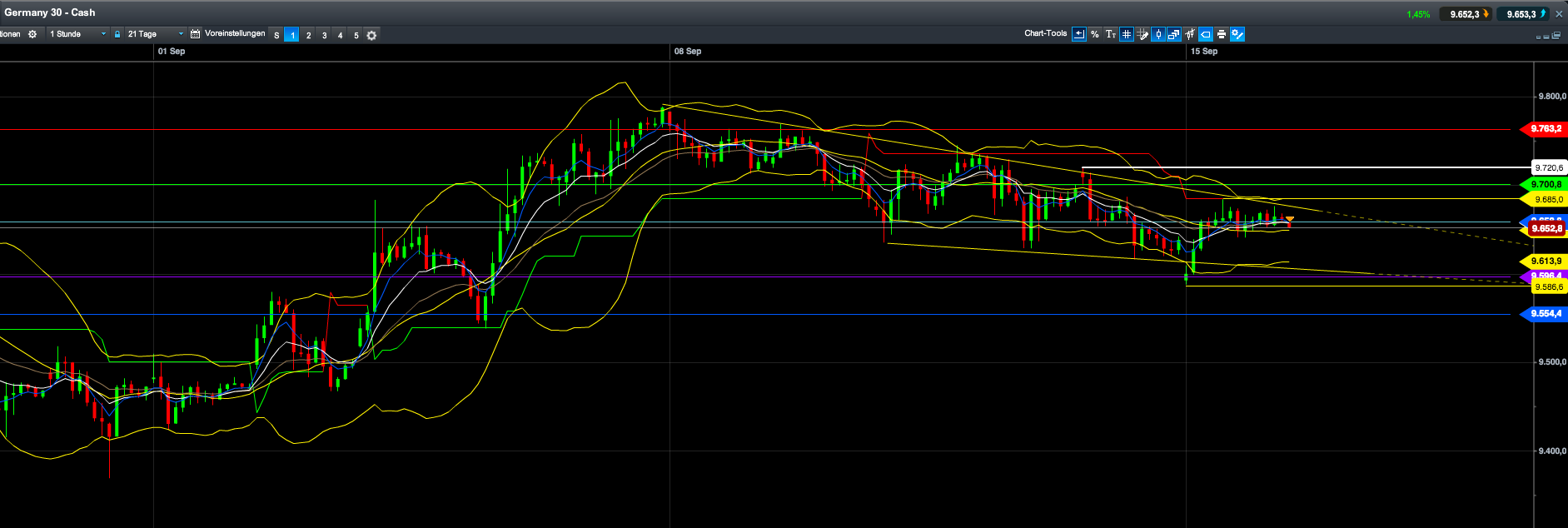Select the yellow 9.685,0 price label
The width and height of the screenshot is (1568, 528).
tap(1544, 200)
